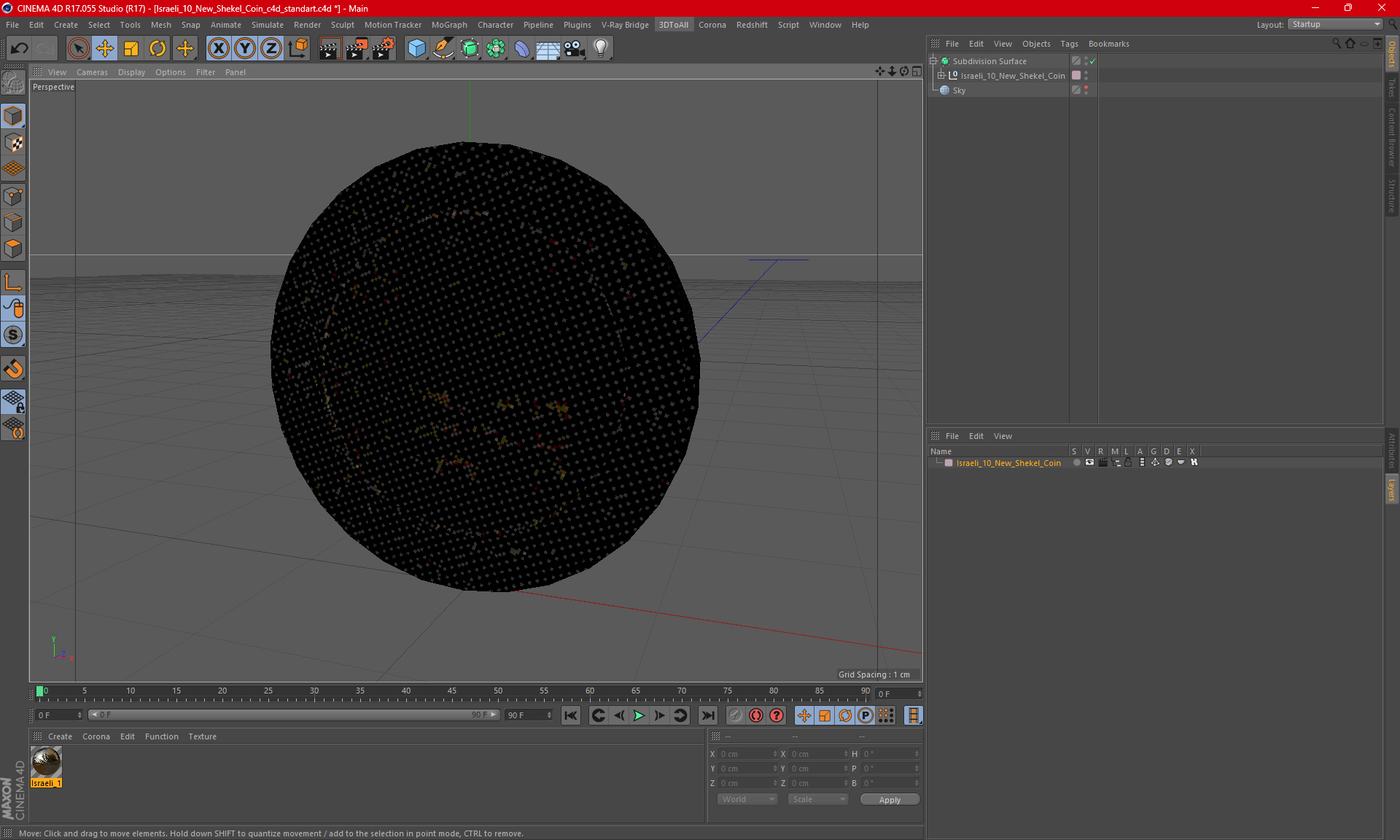
Task: Select Sky object in Object Manager
Action: pos(959,90)
